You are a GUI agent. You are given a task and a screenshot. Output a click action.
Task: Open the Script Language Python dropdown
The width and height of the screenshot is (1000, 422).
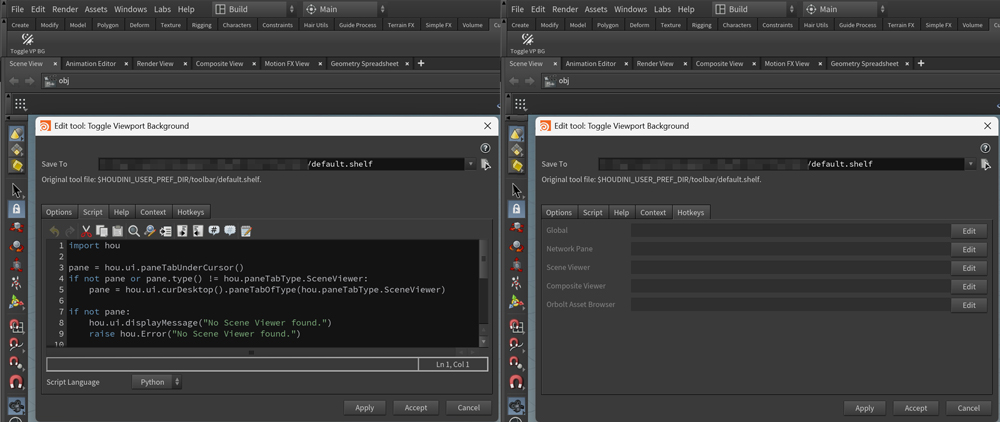pyautogui.click(x=157, y=382)
